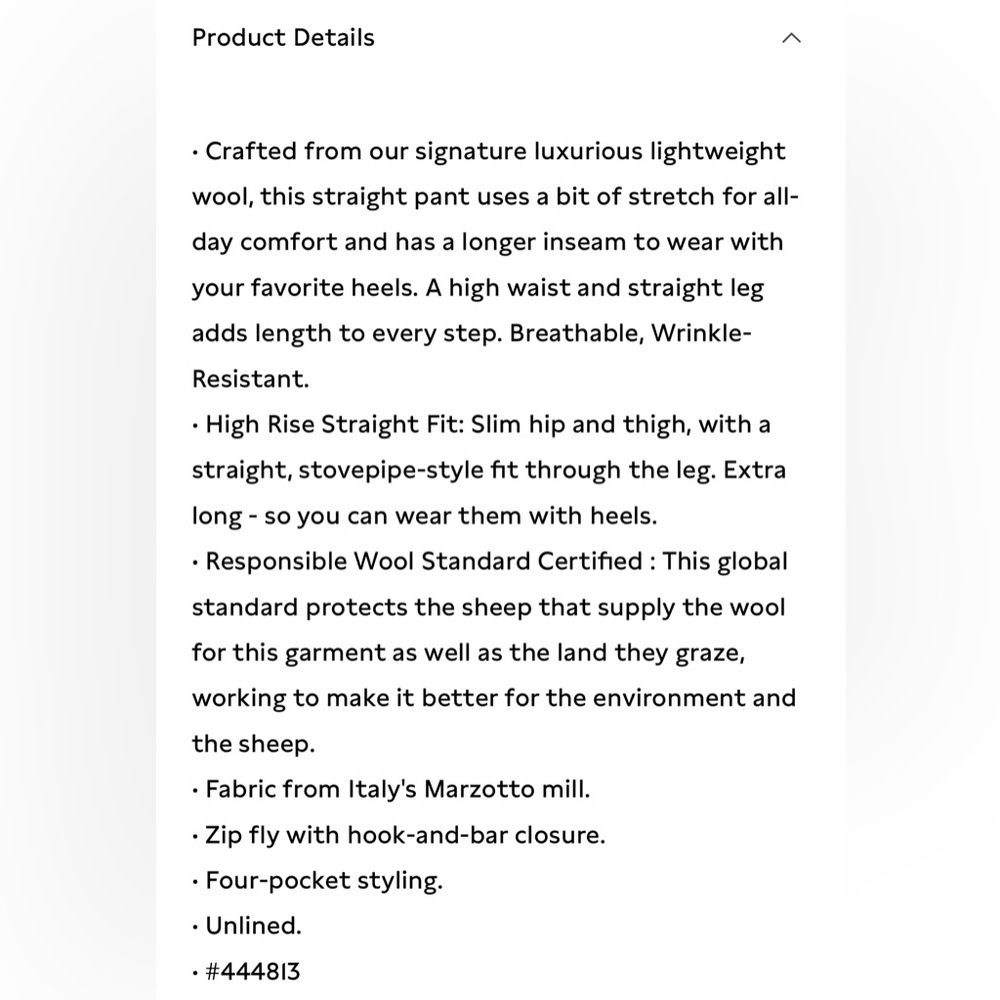
Task: Click the 'straight, stovepipe-style fit' line
Action: [x=489, y=470]
